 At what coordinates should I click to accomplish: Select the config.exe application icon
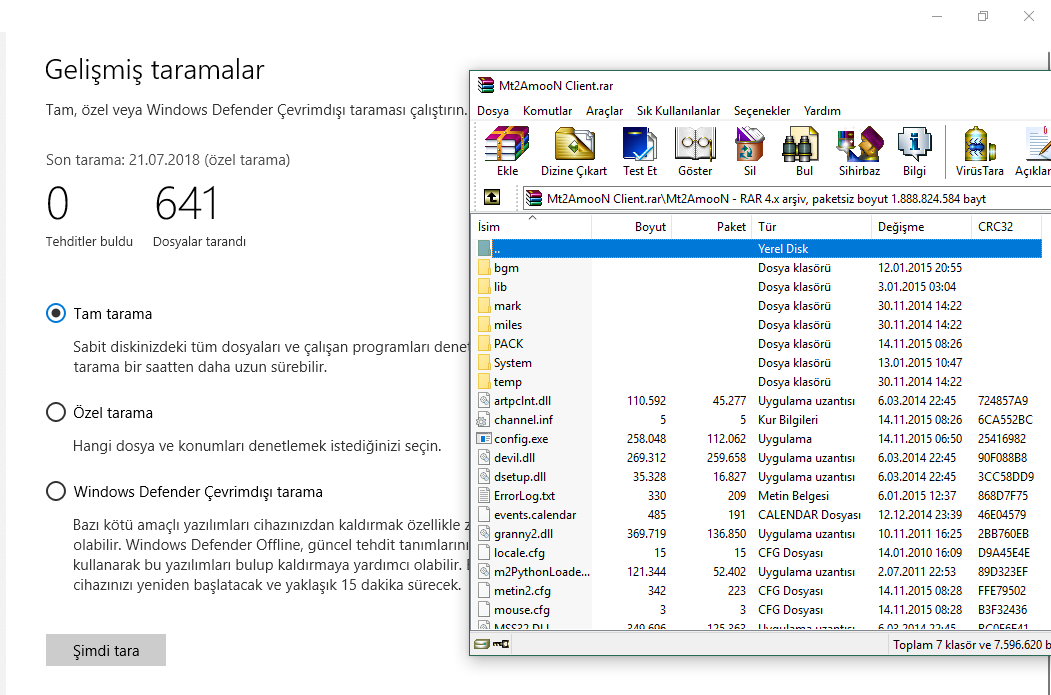tap(484, 439)
